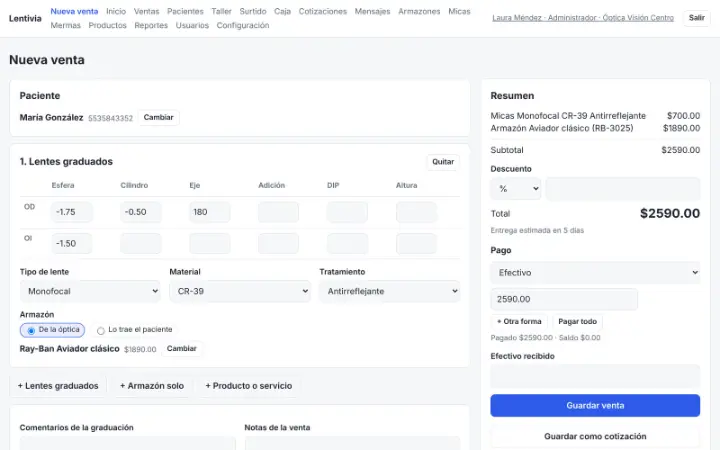Screen dimensions: 720x450
Task: Add an Armazón solo item
Action: (x=152, y=386)
